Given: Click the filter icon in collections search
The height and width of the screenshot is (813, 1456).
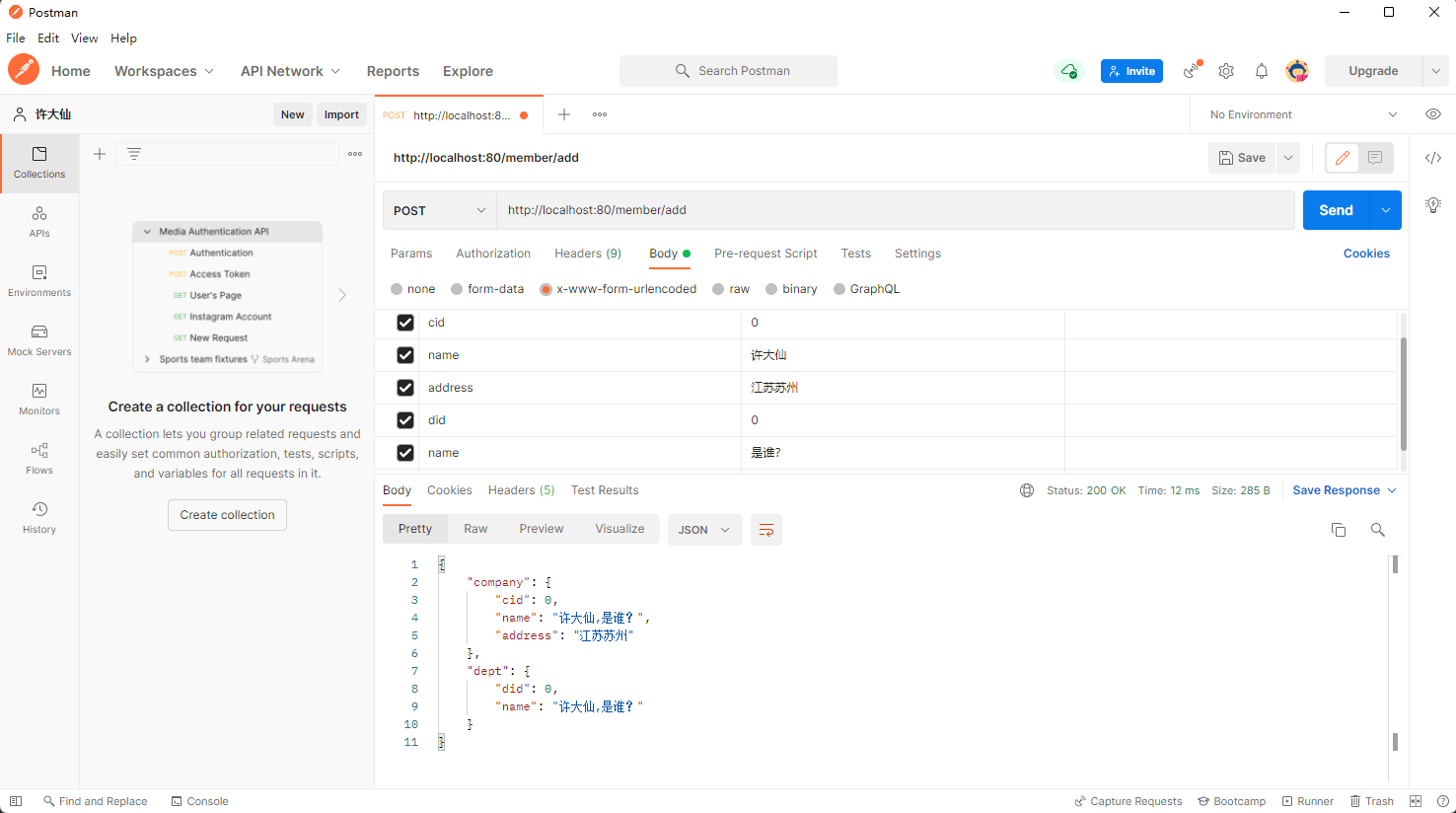Looking at the screenshot, I should (x=134, y=154).
